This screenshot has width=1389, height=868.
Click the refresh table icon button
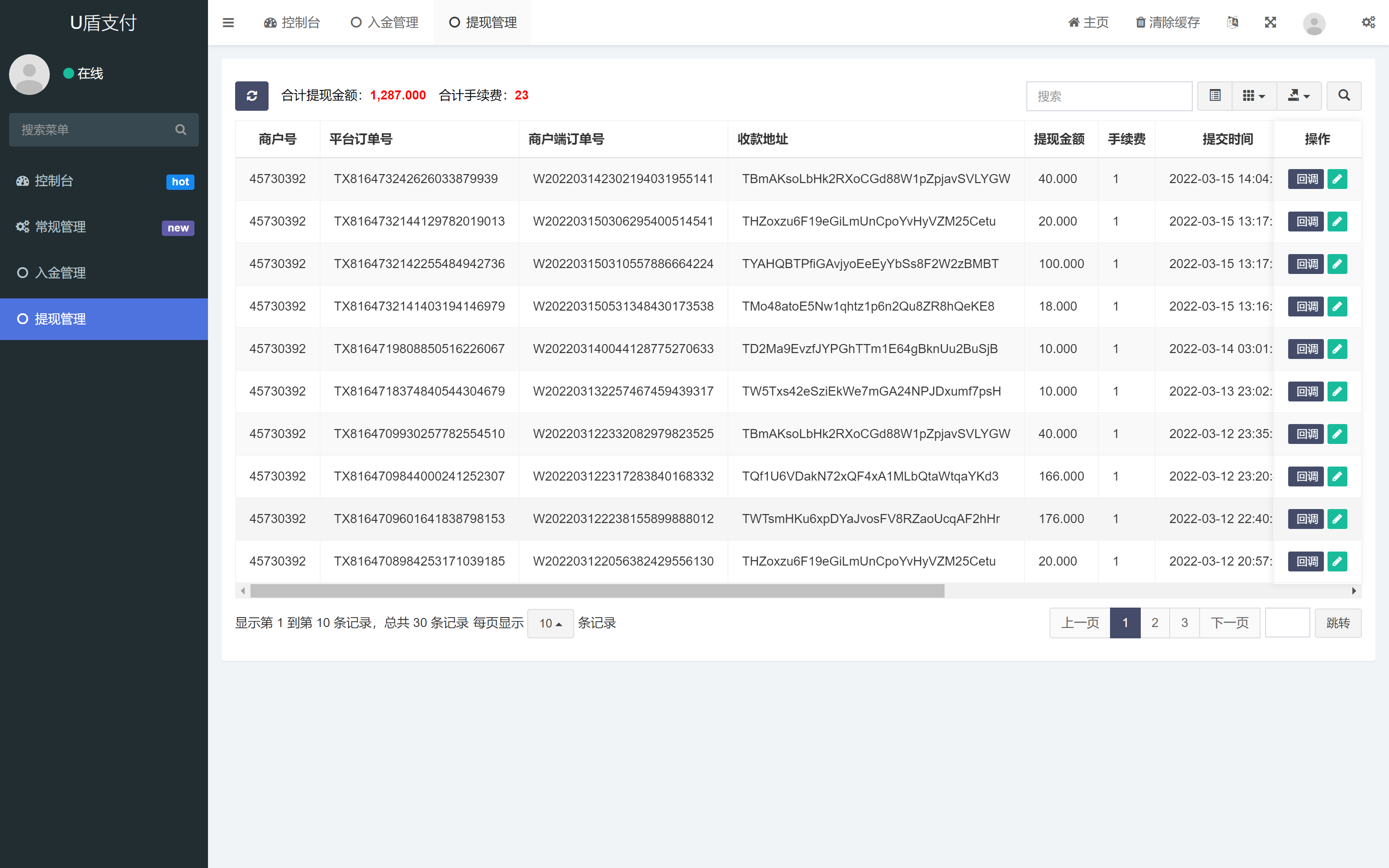coord(251,95)
